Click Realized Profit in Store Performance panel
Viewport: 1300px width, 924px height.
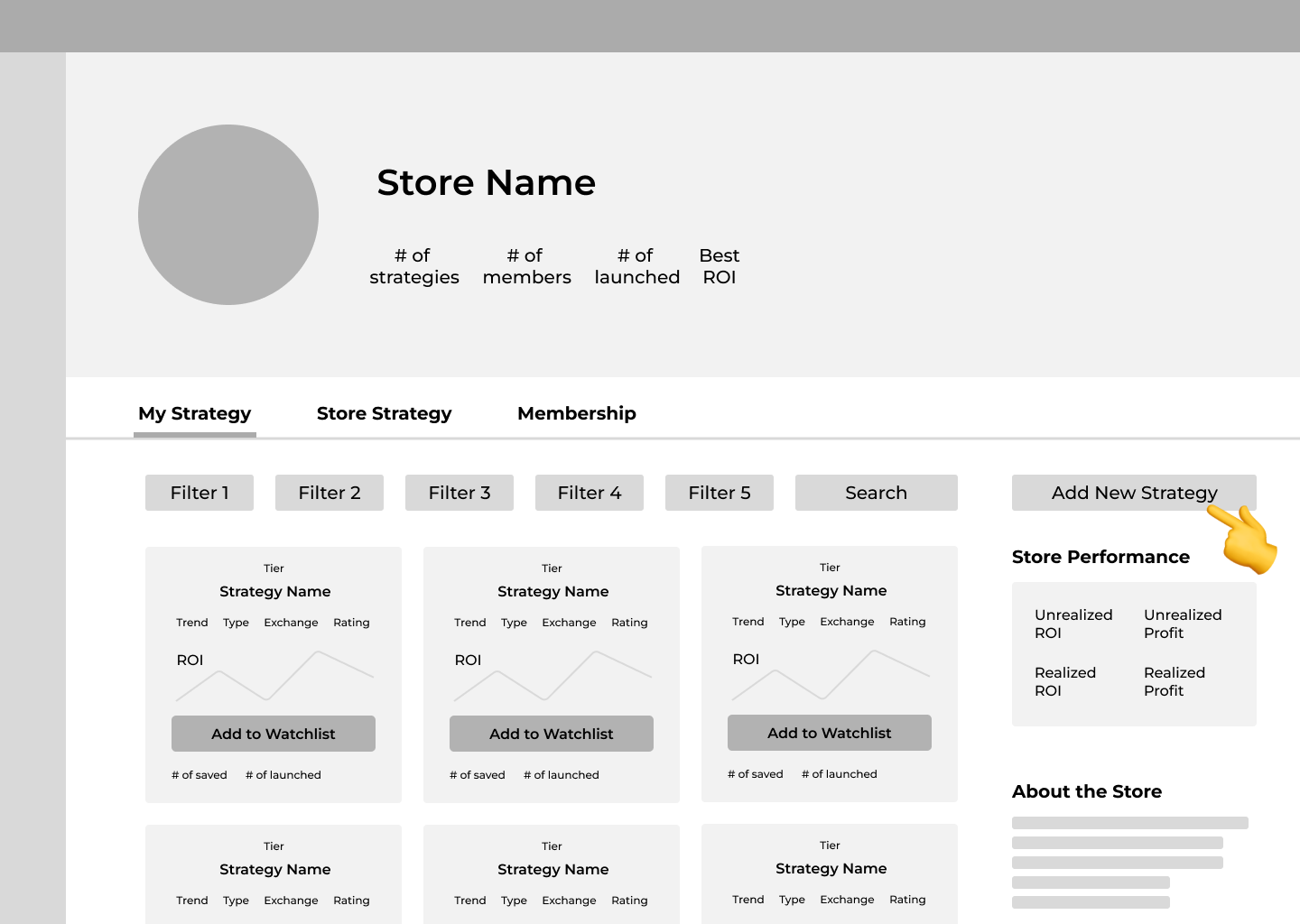click(1174, 681)
